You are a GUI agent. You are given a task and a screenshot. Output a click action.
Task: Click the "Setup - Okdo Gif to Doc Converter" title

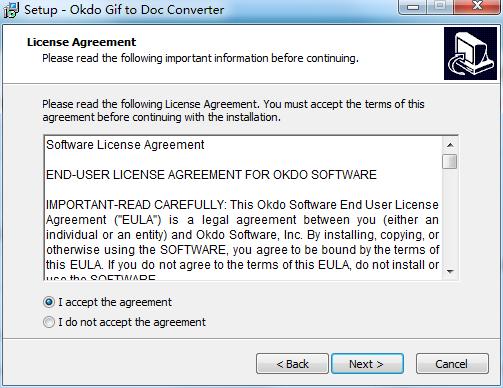coord(124,10)
